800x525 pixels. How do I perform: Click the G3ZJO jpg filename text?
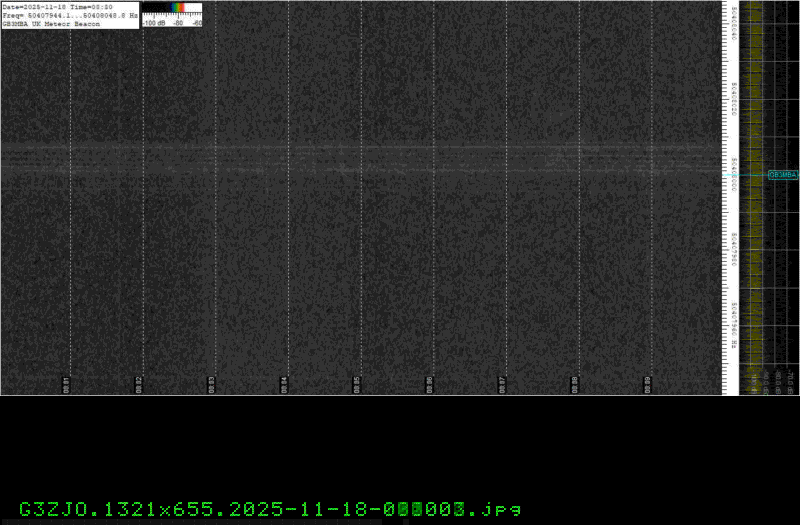pyautogui.click(x=270, y=509)
